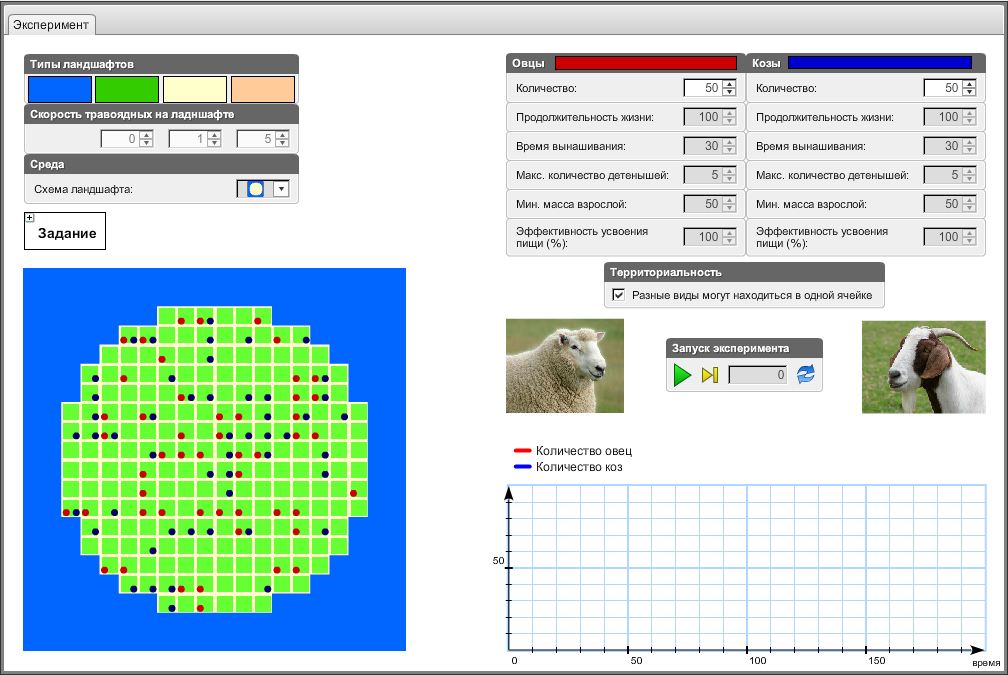Select the blue water landscape swatch
The height and width of the screenshot is (675, 1008).
(x=59, y=89)
